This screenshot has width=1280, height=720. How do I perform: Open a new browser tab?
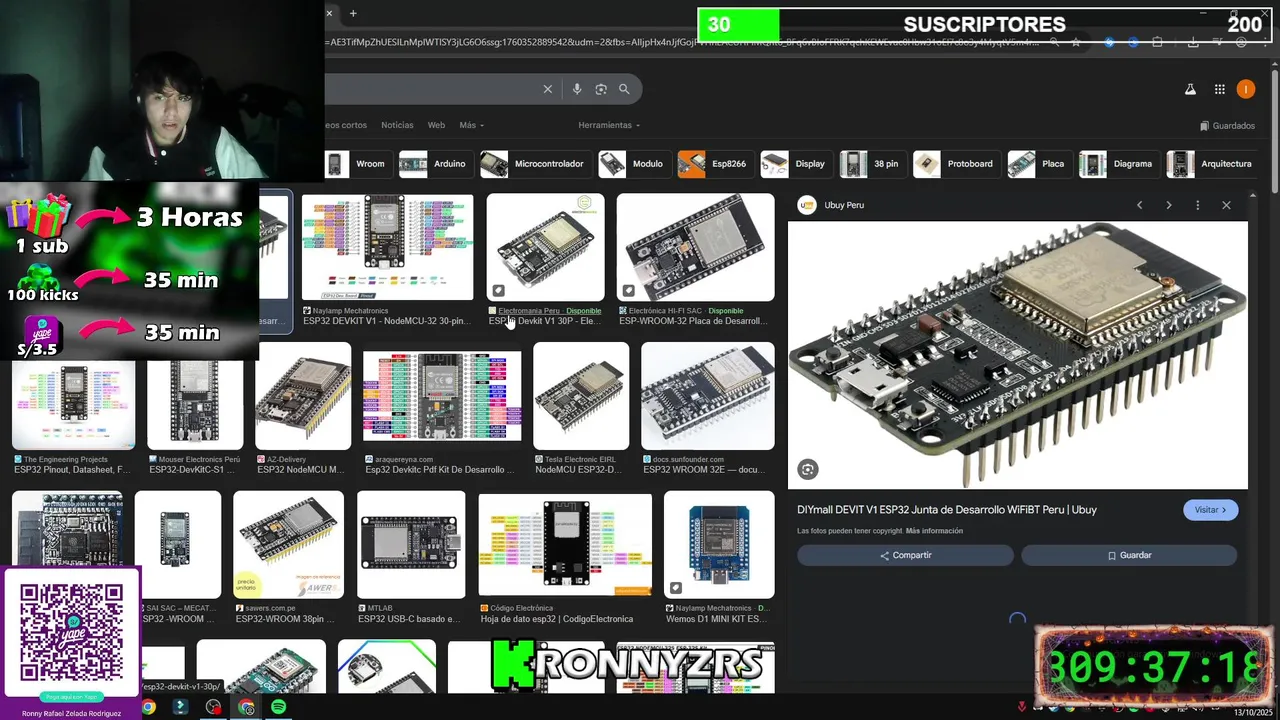coord(353,13)
